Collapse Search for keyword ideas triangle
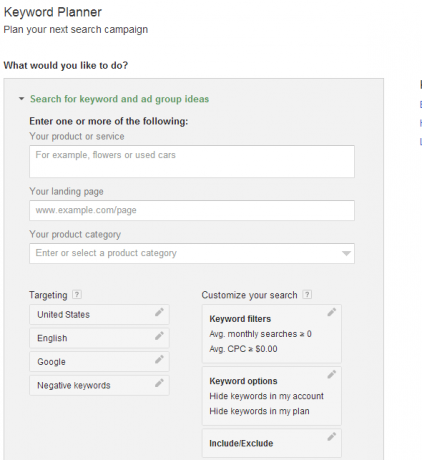The width and height of the screenshot is (422, 460). pos(22,99)
